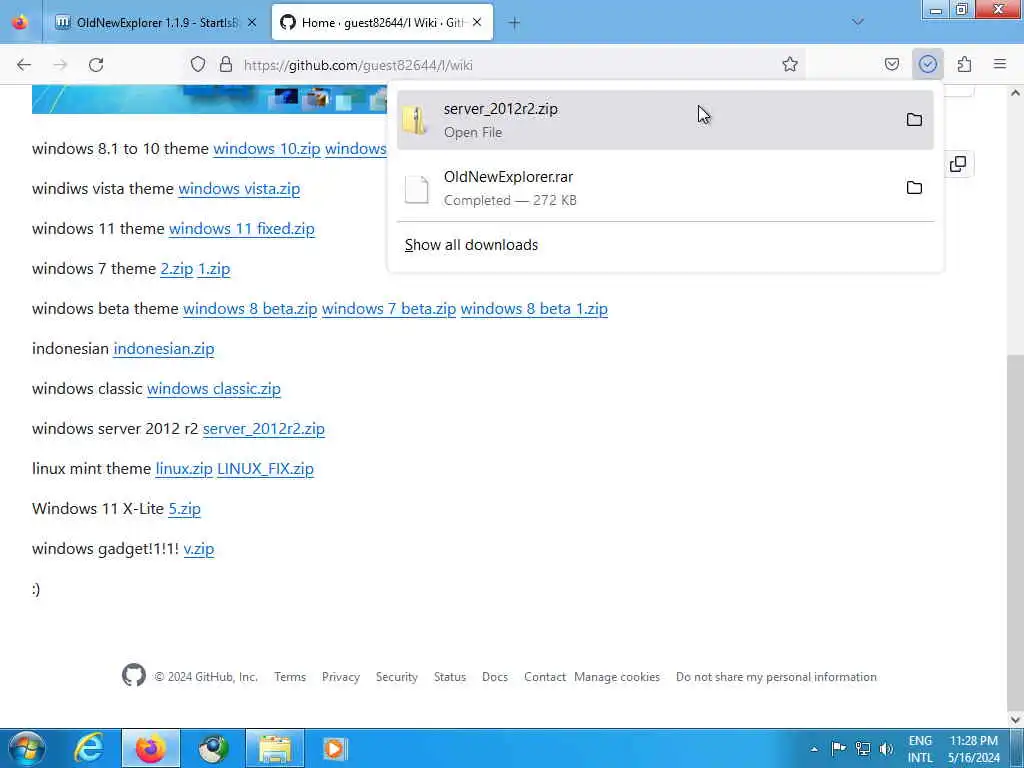Open the media player taskbar icon
Screen dimensions: 1024x768
tap(336, 748)
